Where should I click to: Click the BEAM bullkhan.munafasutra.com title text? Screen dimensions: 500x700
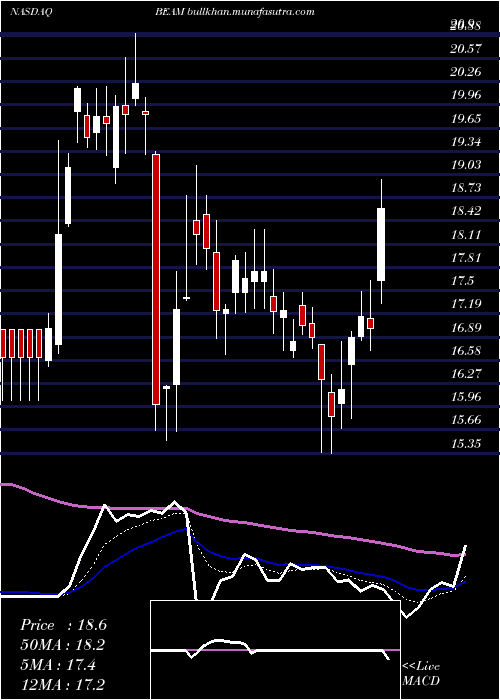tap(235, 12)
